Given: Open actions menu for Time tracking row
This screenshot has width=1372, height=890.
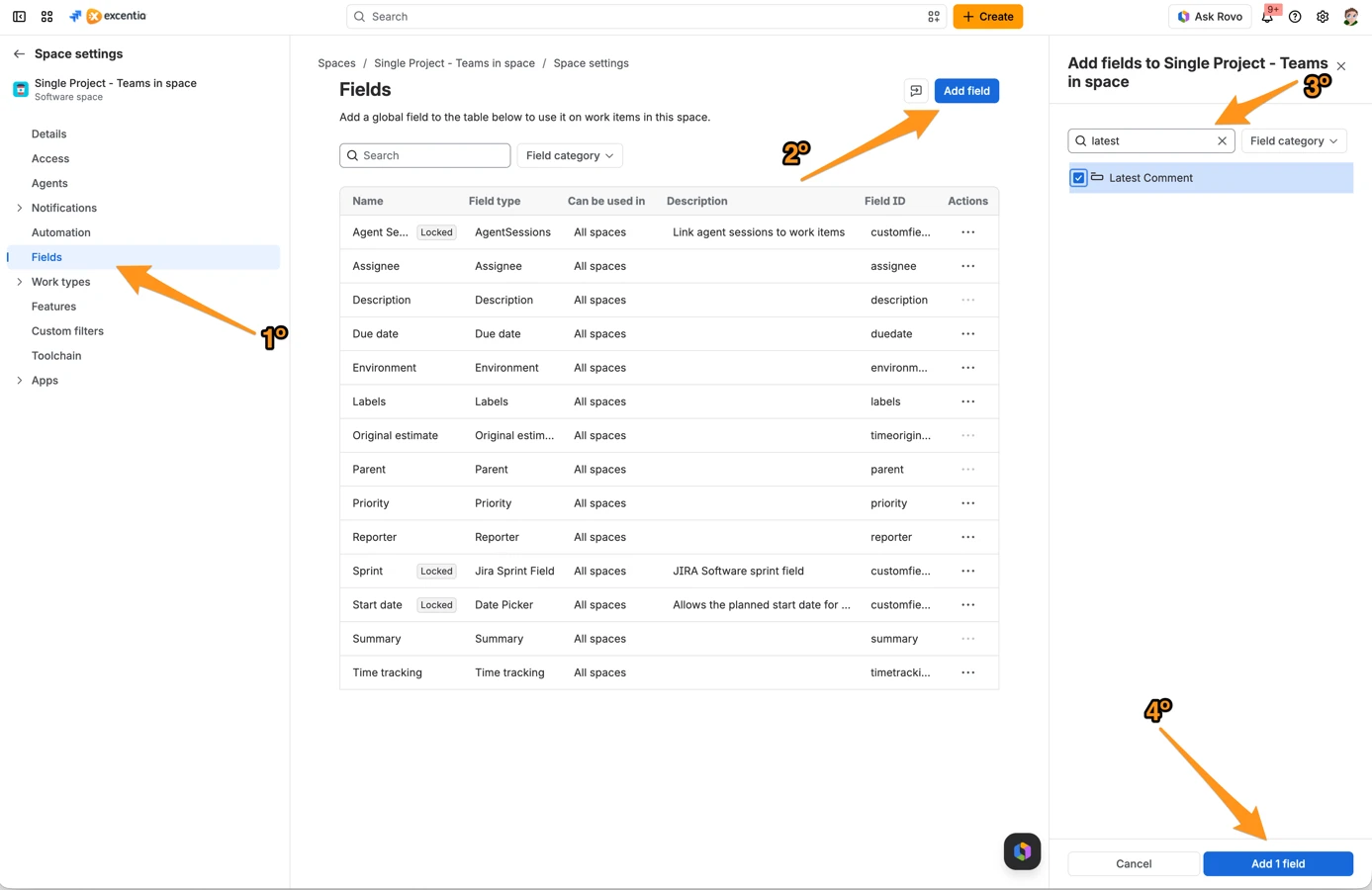Looking at the screenshot, I should [967, 672].
